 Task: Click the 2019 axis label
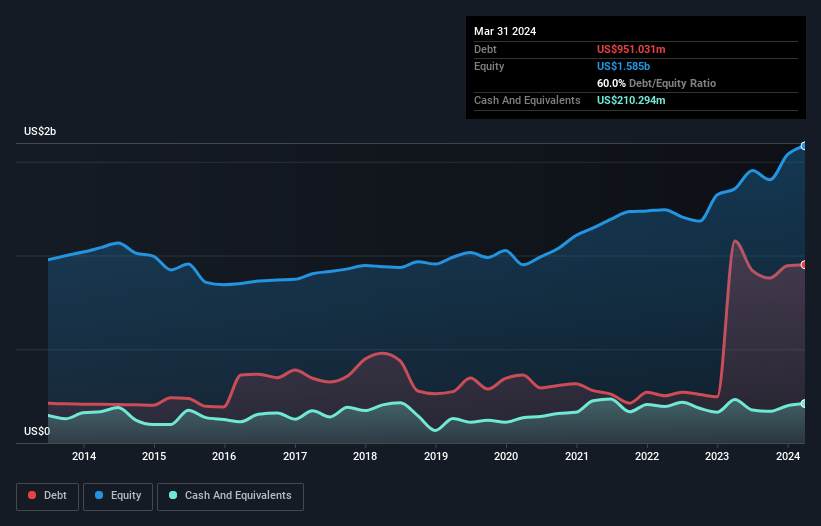(436, 456)
